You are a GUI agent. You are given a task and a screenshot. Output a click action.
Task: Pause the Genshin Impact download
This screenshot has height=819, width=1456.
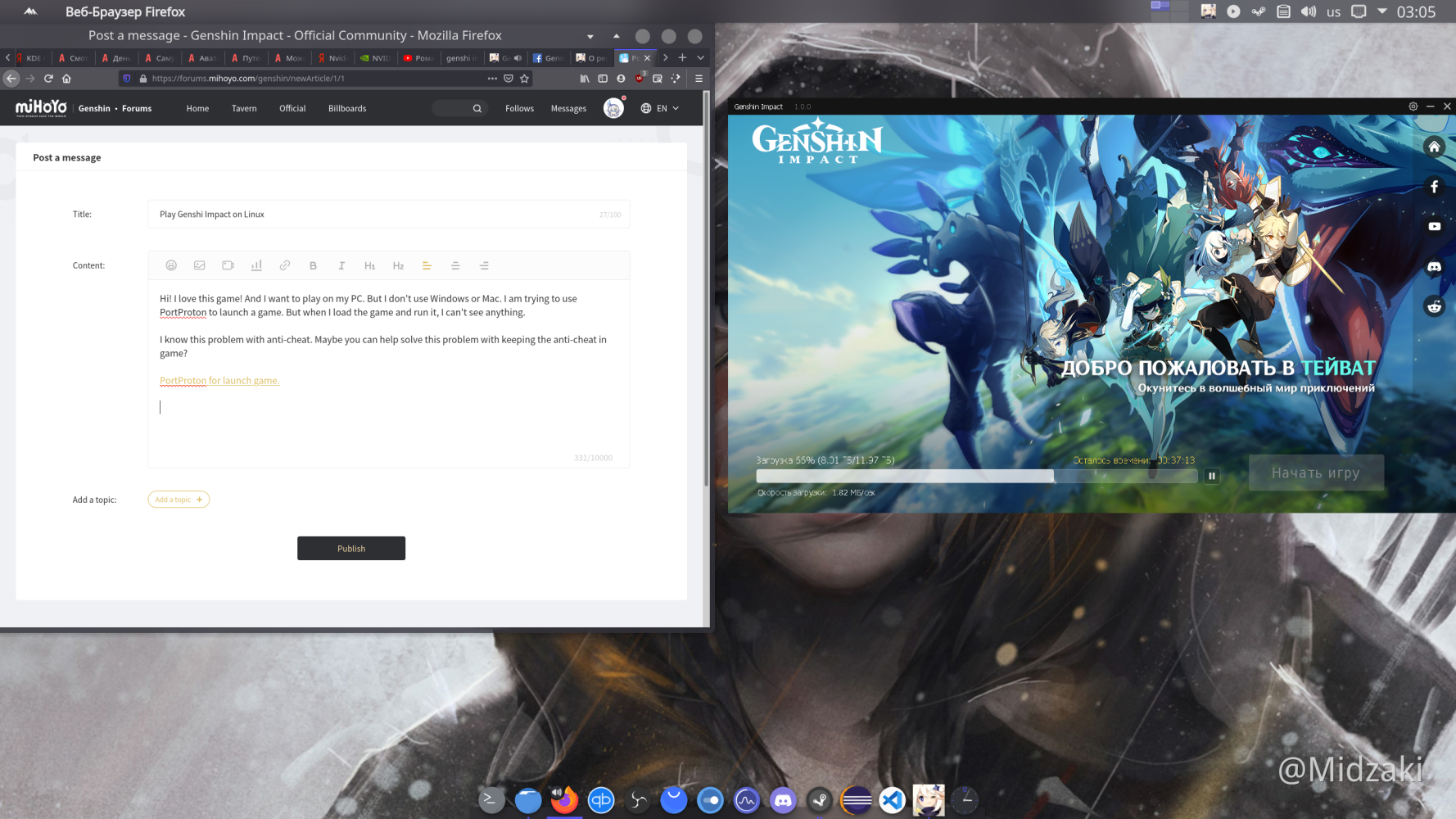(x=1212, y=476)
